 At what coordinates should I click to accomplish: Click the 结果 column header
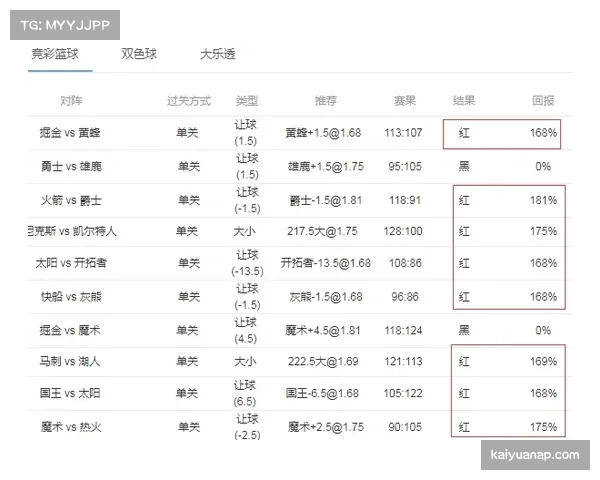[464, 101]
